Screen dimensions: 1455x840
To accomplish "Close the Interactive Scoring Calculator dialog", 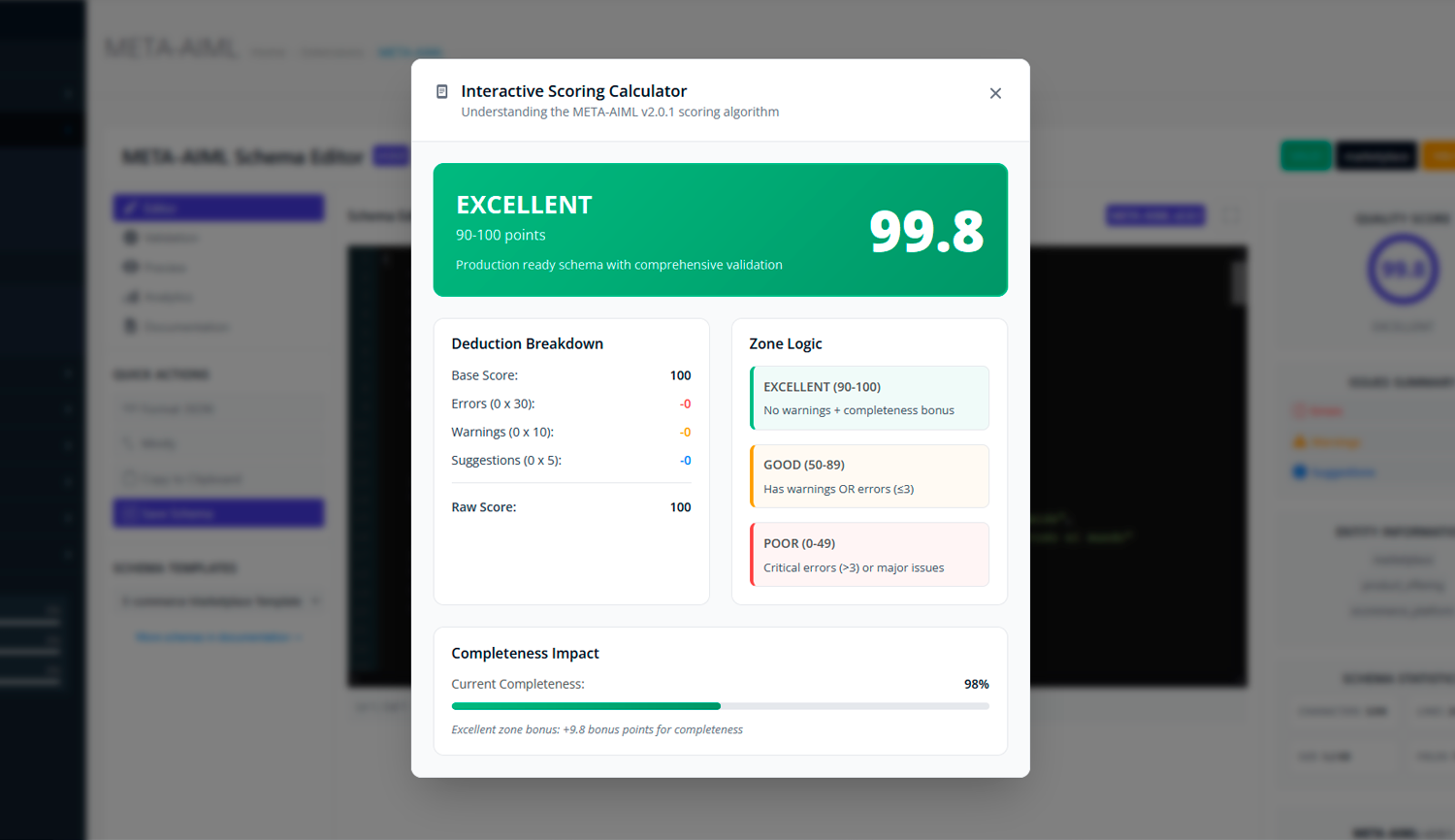I will coord(995,93).
